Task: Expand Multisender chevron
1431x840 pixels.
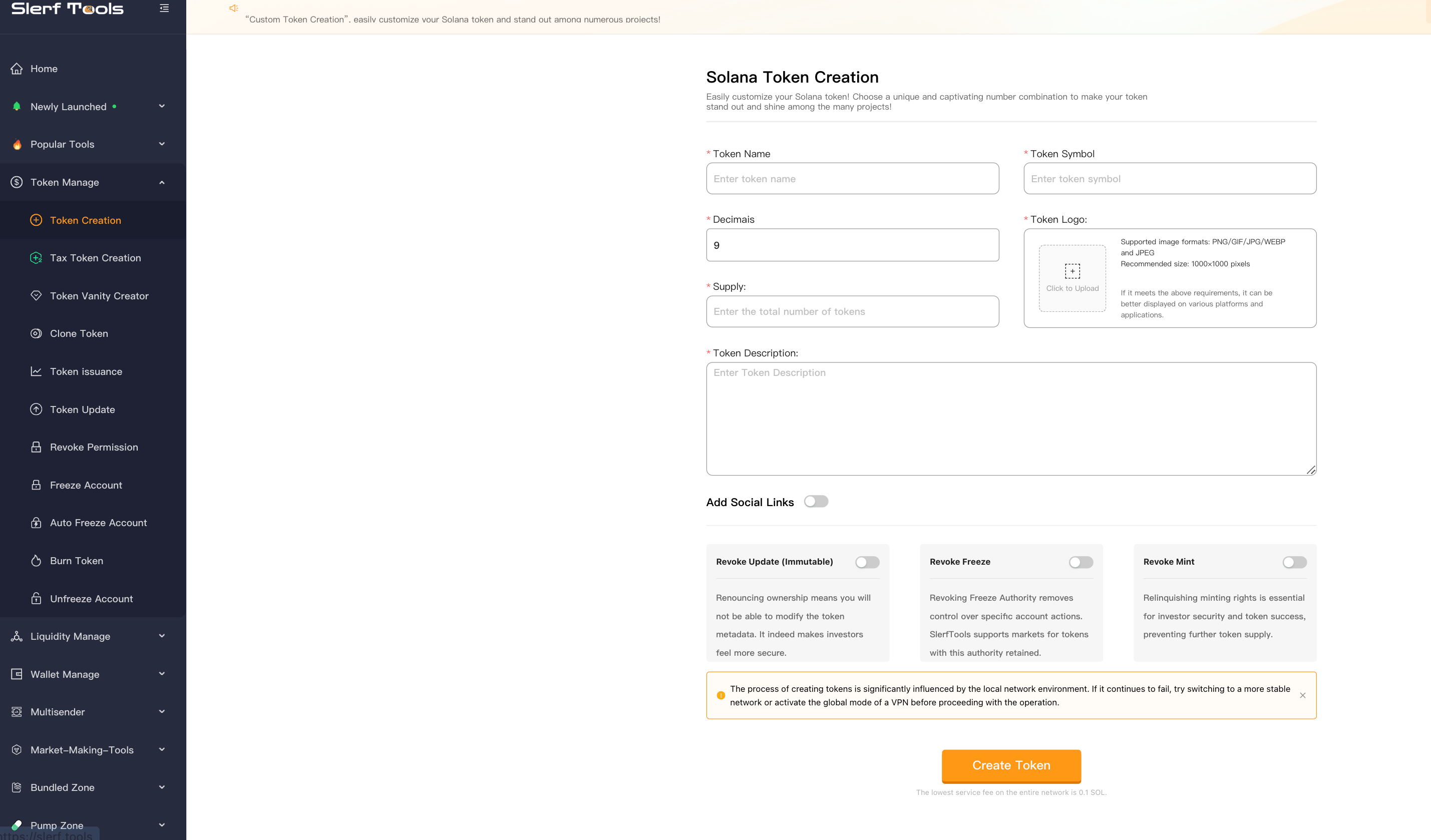Action: click(x=162, y=712)
